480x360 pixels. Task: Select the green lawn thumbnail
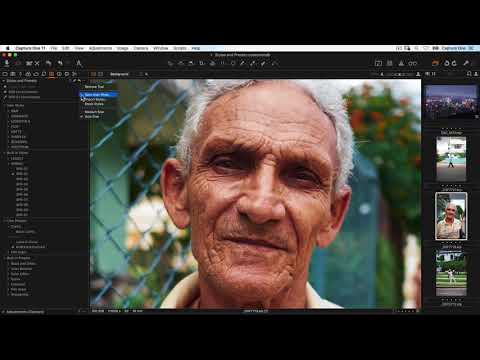click(451, 273)
